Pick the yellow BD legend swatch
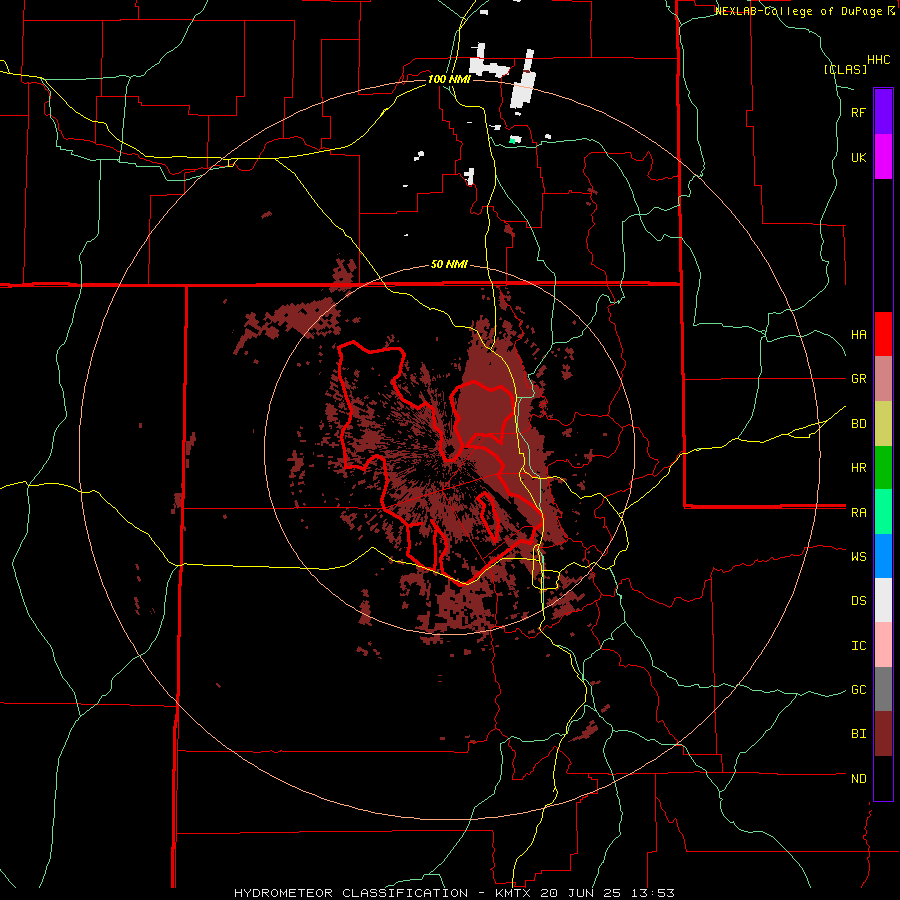900x900 pixels. (x=883, y=424)
